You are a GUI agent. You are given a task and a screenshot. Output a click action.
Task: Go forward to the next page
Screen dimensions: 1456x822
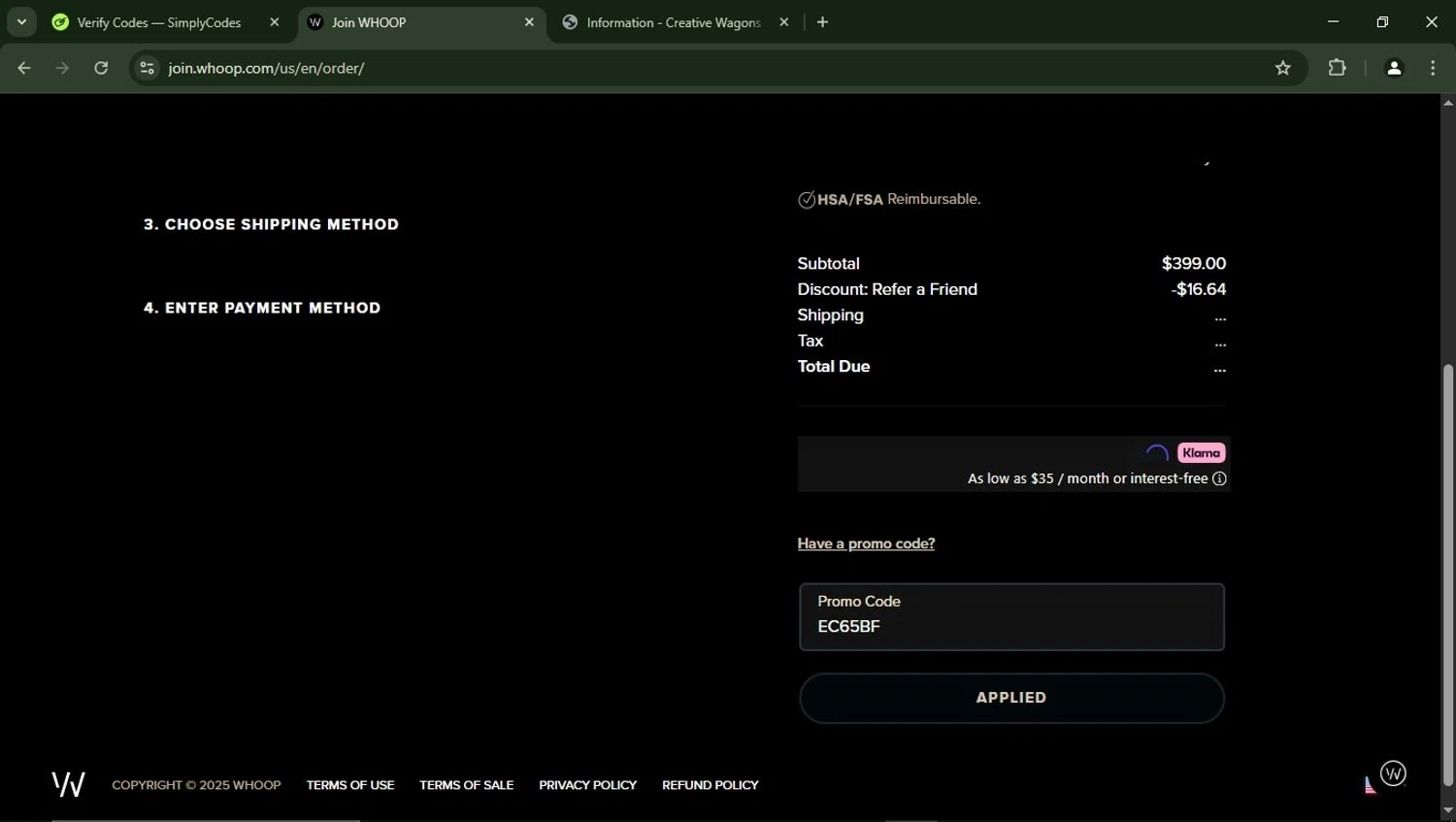coord(62,68)
